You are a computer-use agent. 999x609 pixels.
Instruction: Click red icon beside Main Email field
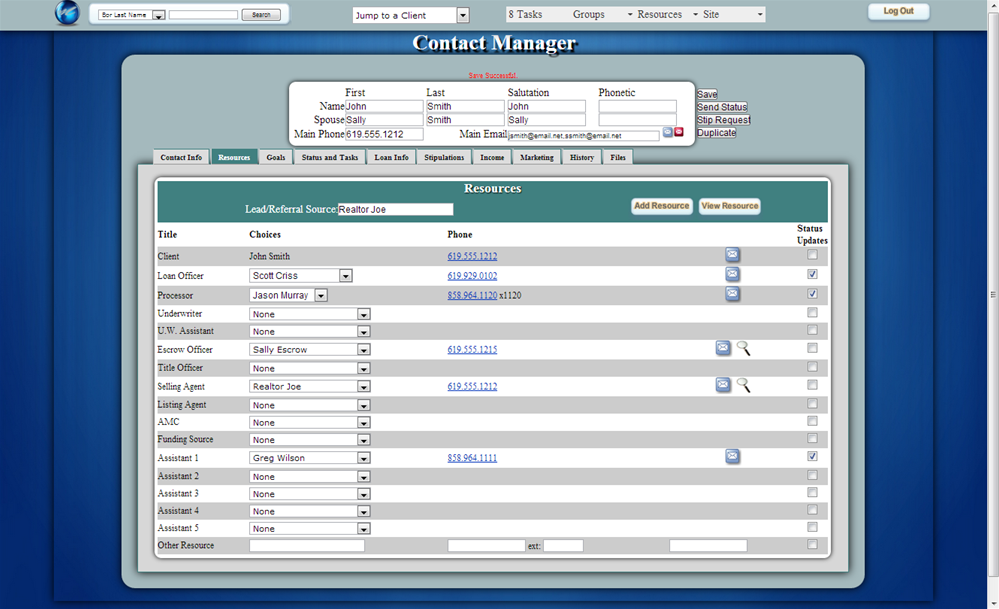679,132
